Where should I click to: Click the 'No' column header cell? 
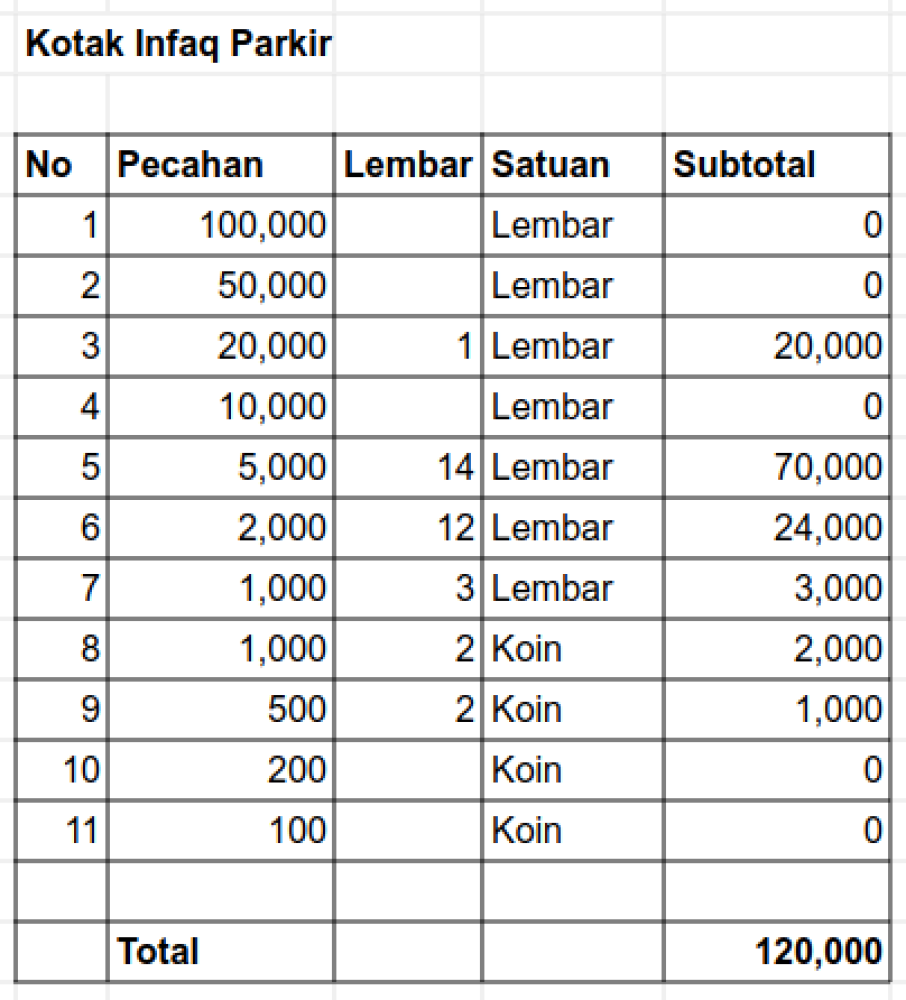(60, 165)
